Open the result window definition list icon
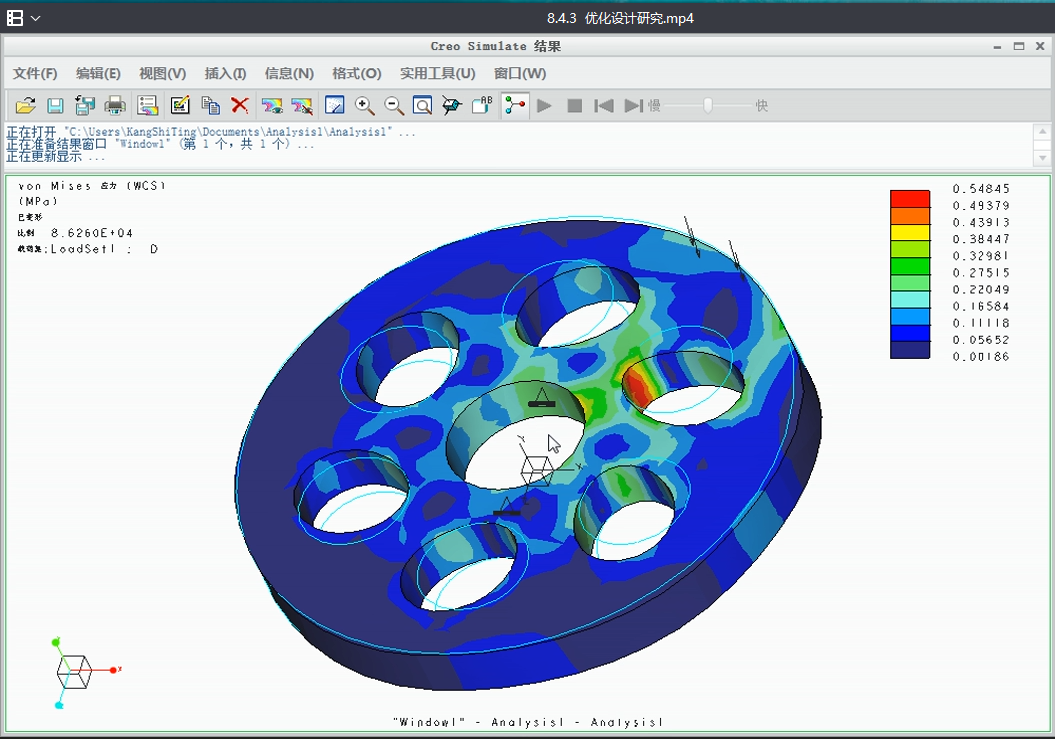This screenshot has width=1055, height=739. [x=147, y=106]
